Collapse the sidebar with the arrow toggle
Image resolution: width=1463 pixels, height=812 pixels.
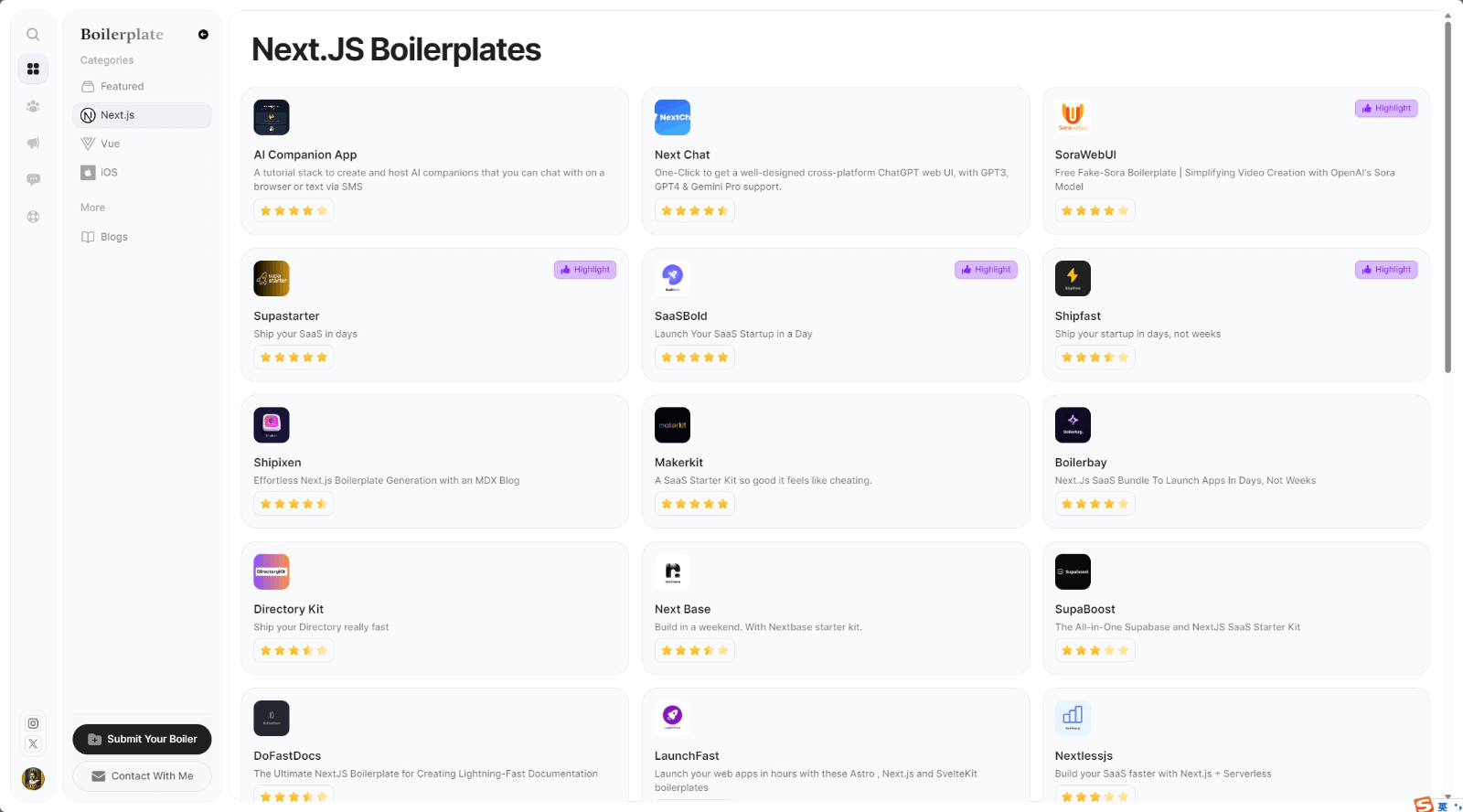click(203, 34)
